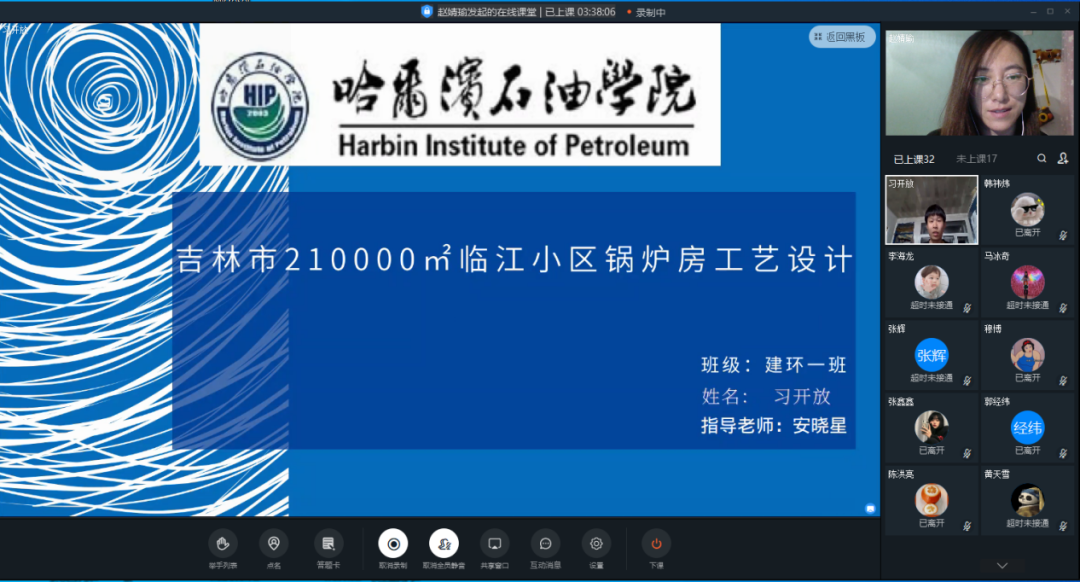Search participants with the magnifier icon
This screenshot has height=582, width=1080.
pos(1041,158)
